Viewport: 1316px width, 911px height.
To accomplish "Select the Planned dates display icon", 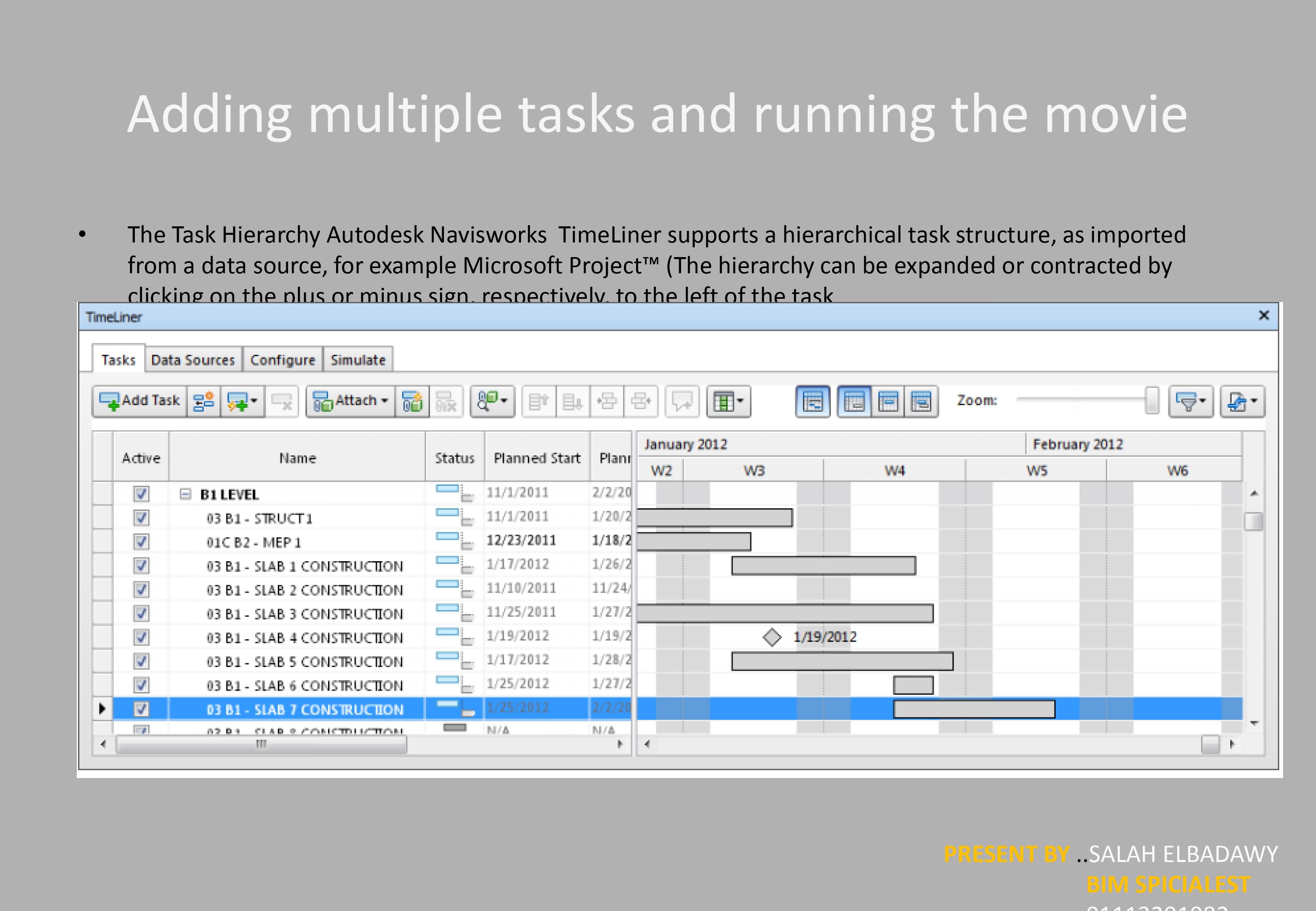I will click(x=854, y=401).
